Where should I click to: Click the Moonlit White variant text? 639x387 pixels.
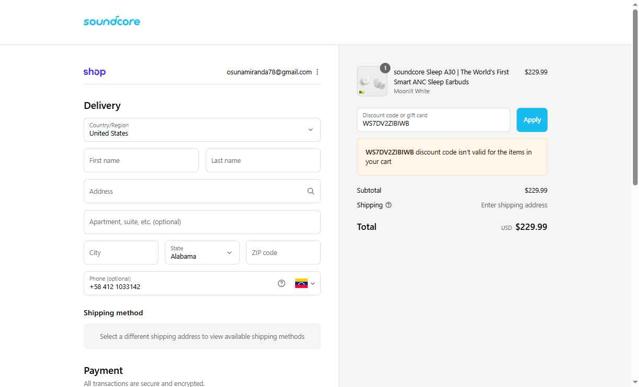click(412, 91)
